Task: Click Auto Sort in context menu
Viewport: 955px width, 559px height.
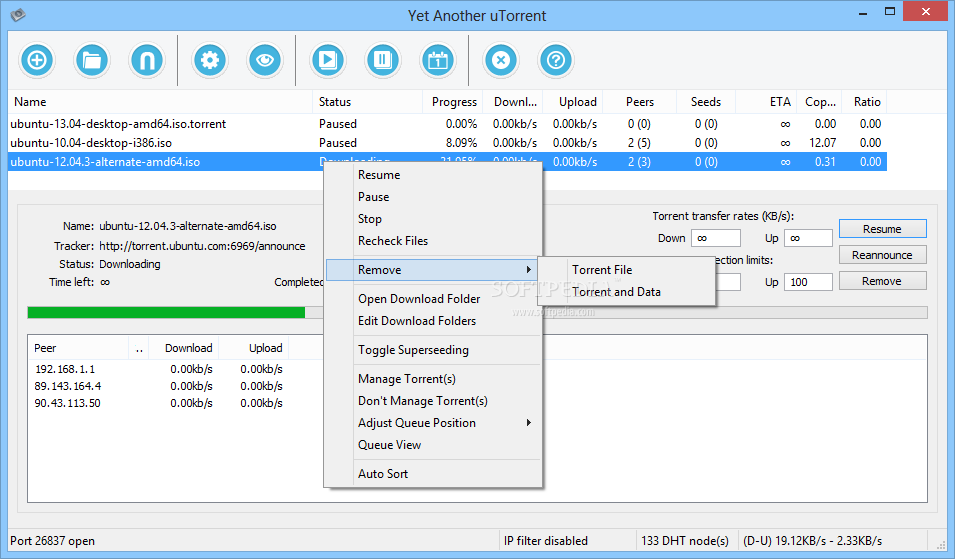Action: point(433,474)
